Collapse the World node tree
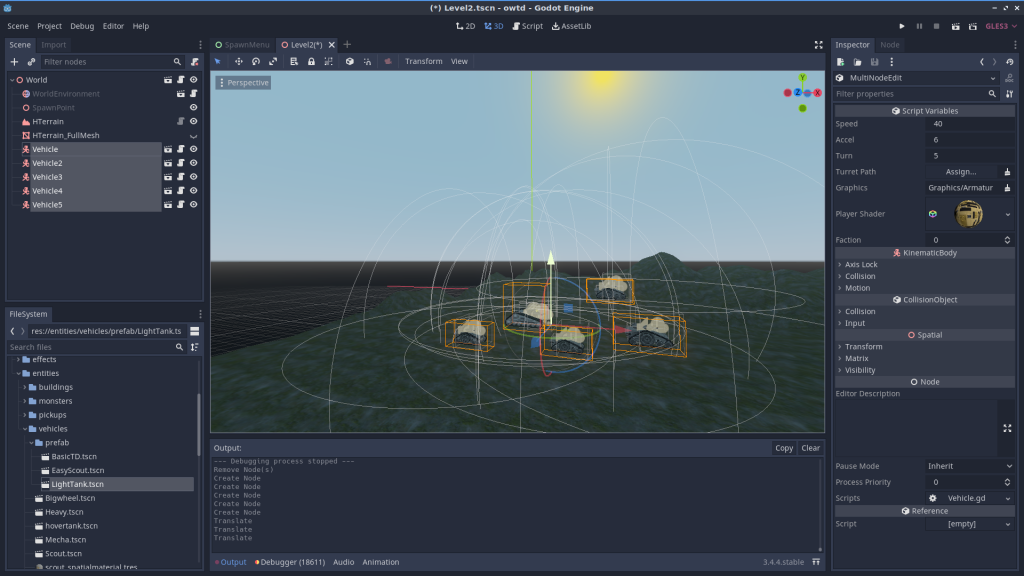Viewport: 1024px width, 576px height. 12,80
